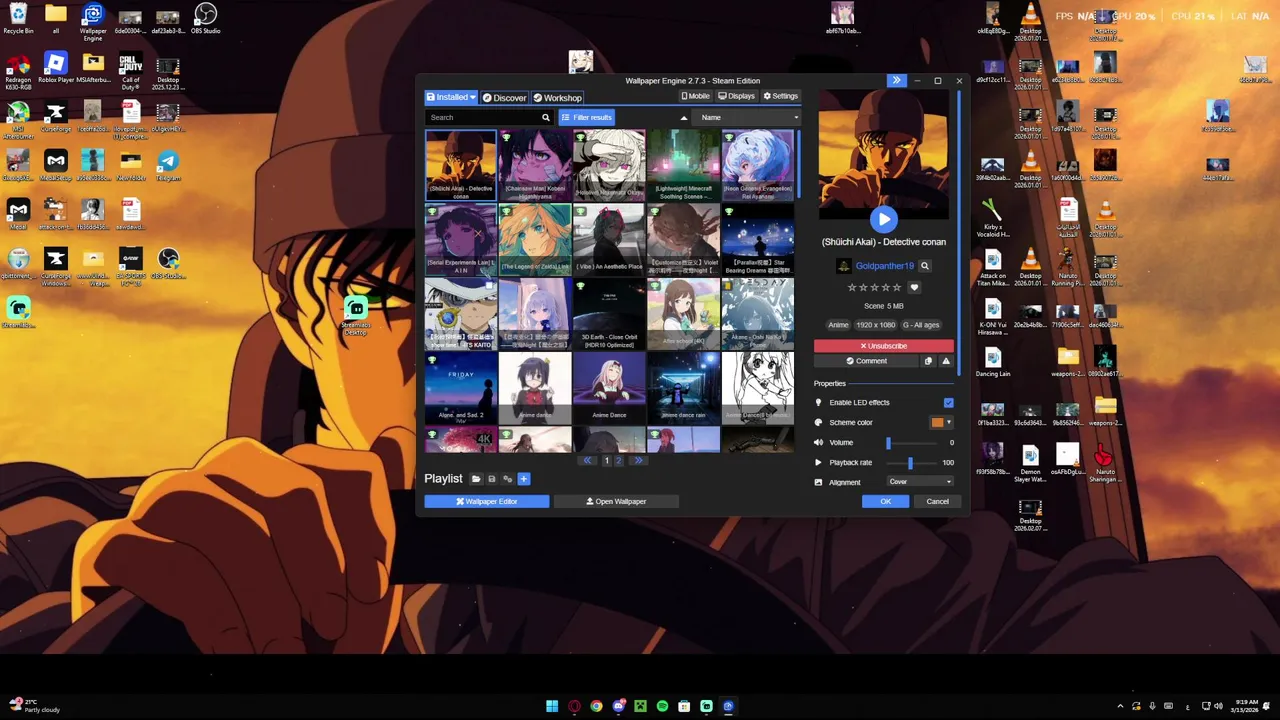The width and height of the screenshot is (1280, 720).
Task: Go to page 2 of wallpapers
Action: [x=619, y=460]
